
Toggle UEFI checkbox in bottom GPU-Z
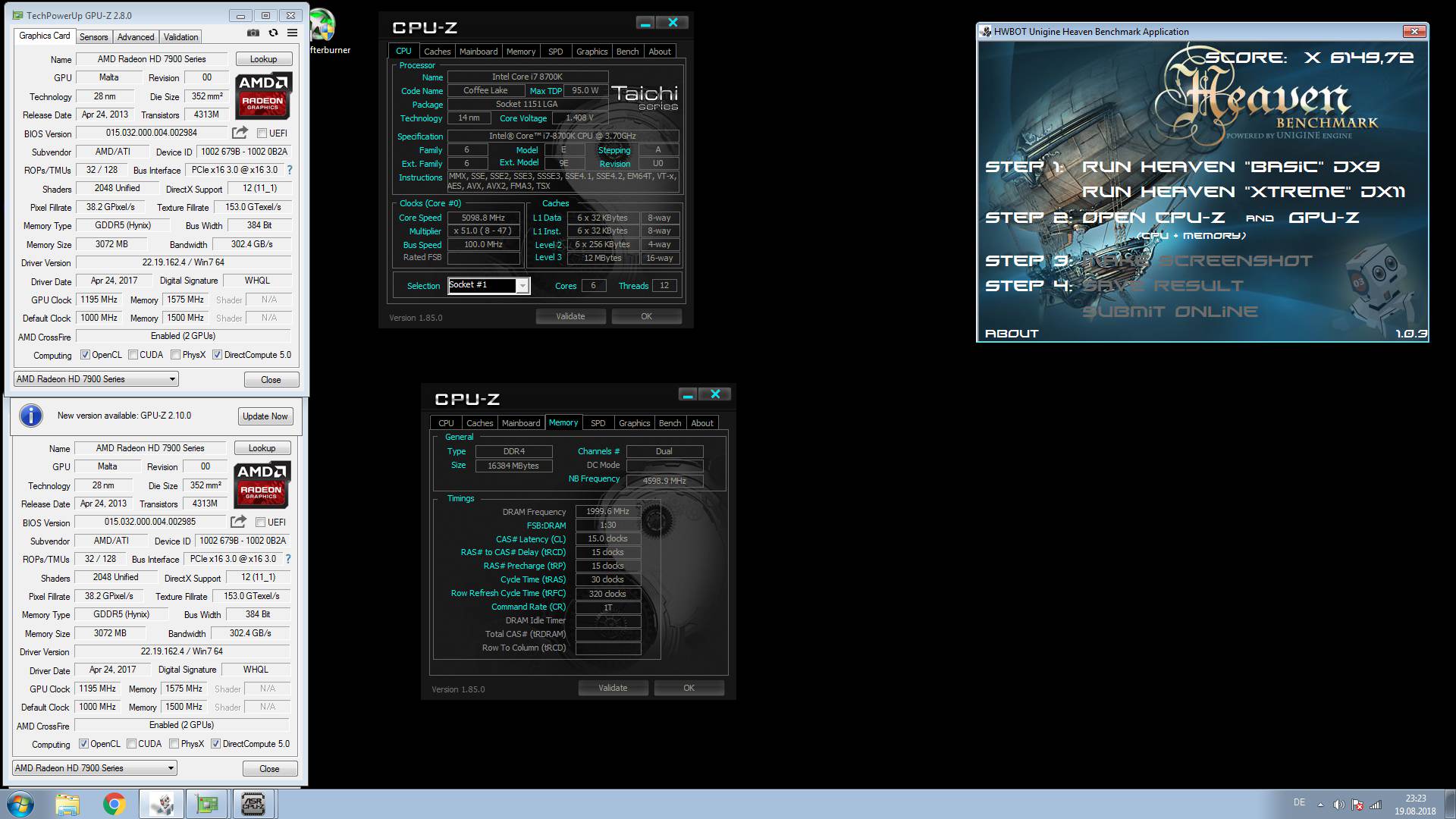click(260, 522)
